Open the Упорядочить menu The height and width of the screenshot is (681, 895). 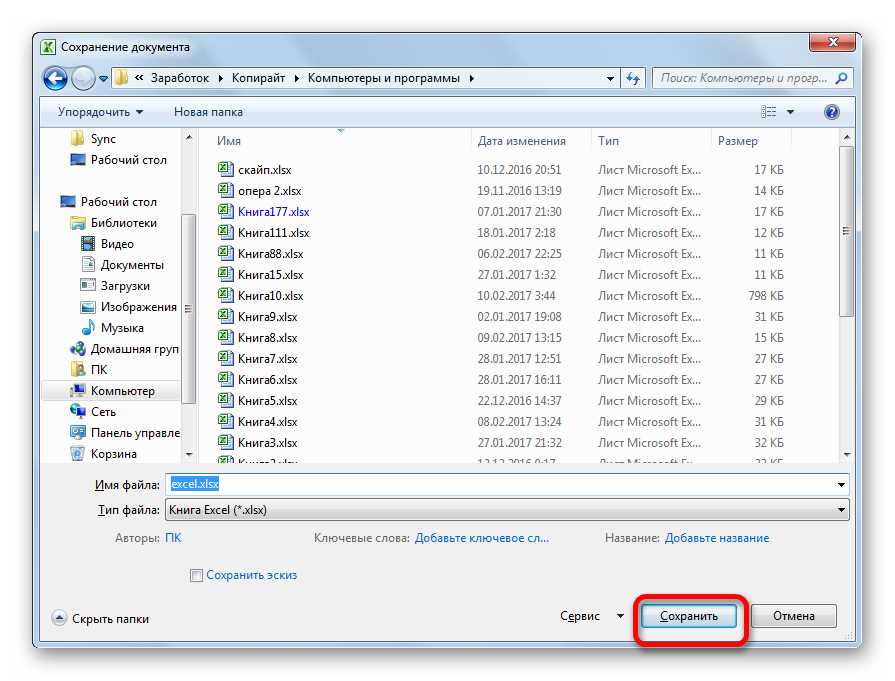click(100, 112)
